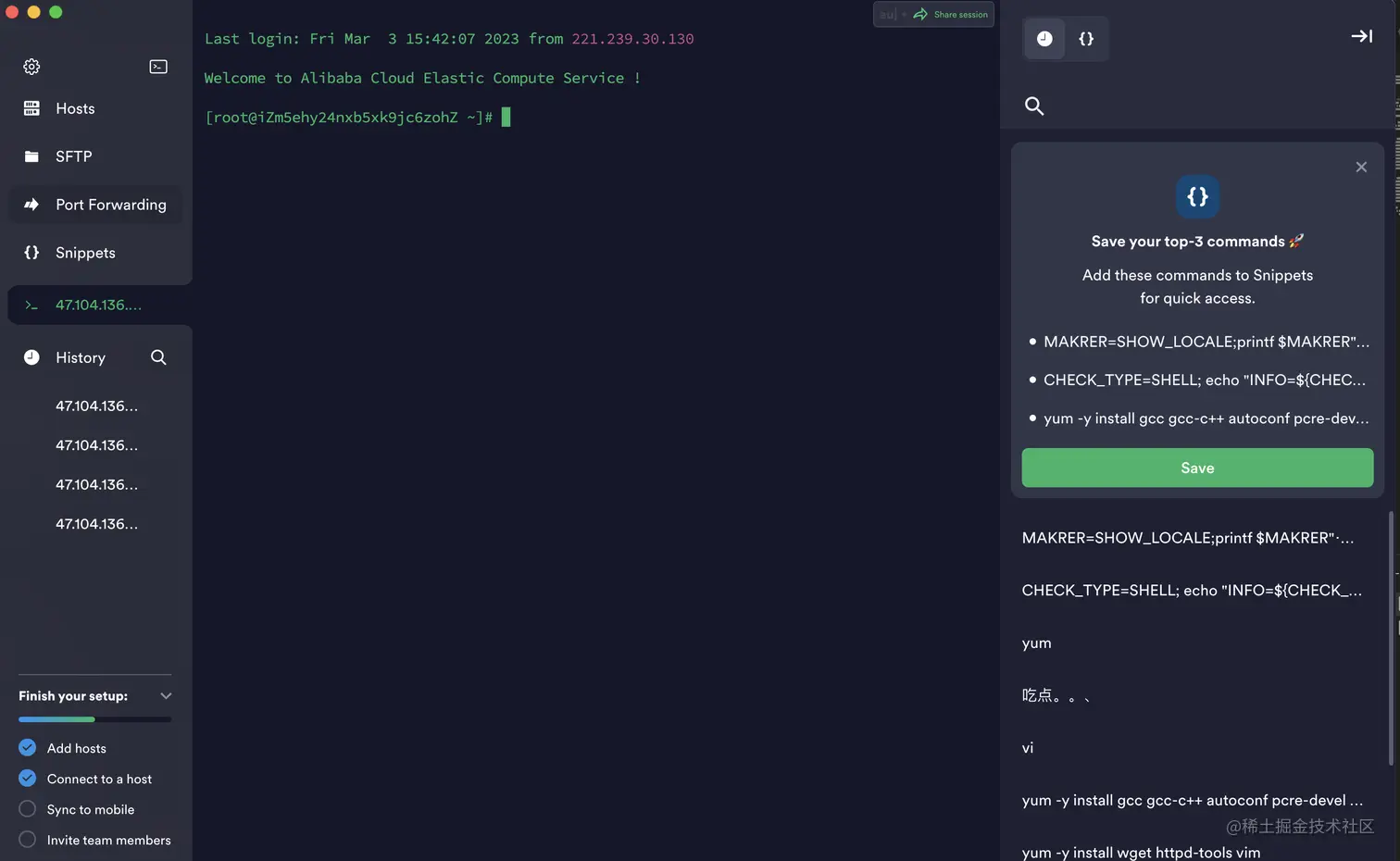Select Invite team members radio circle

click(x=28, y=839)
